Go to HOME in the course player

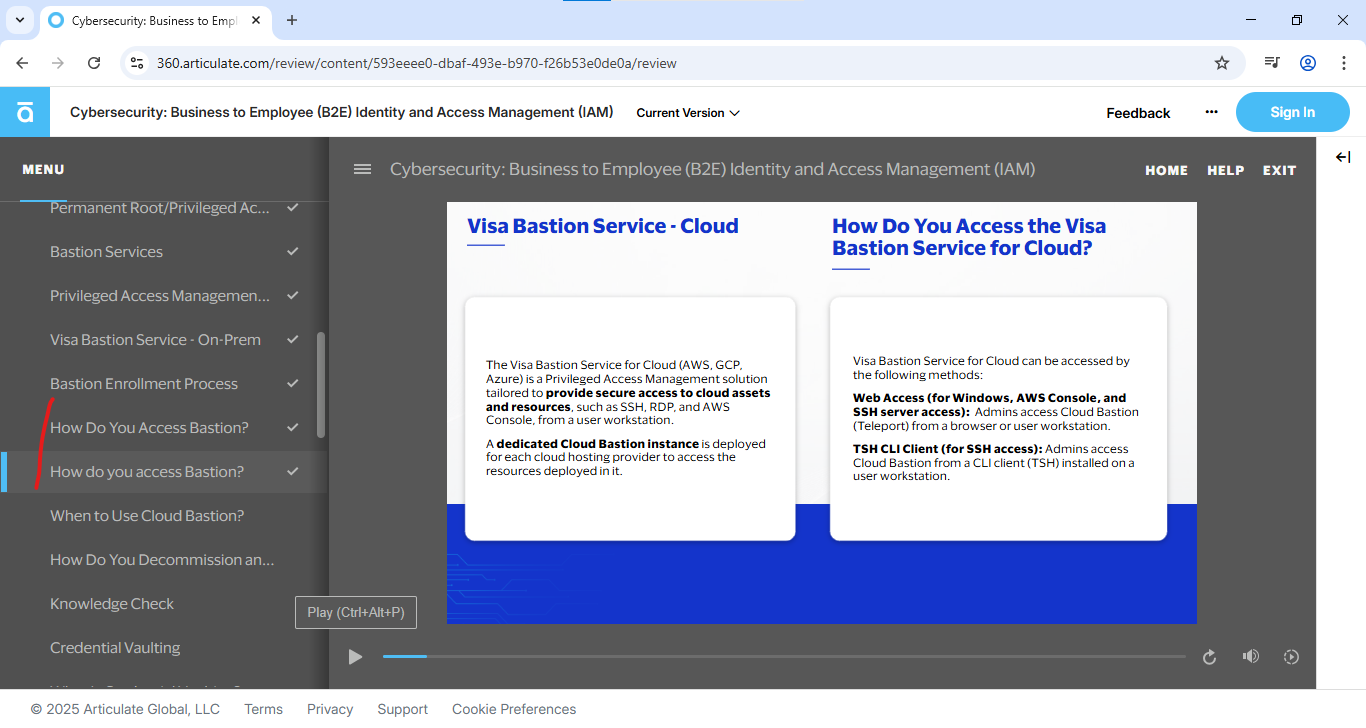(1167, 170)
